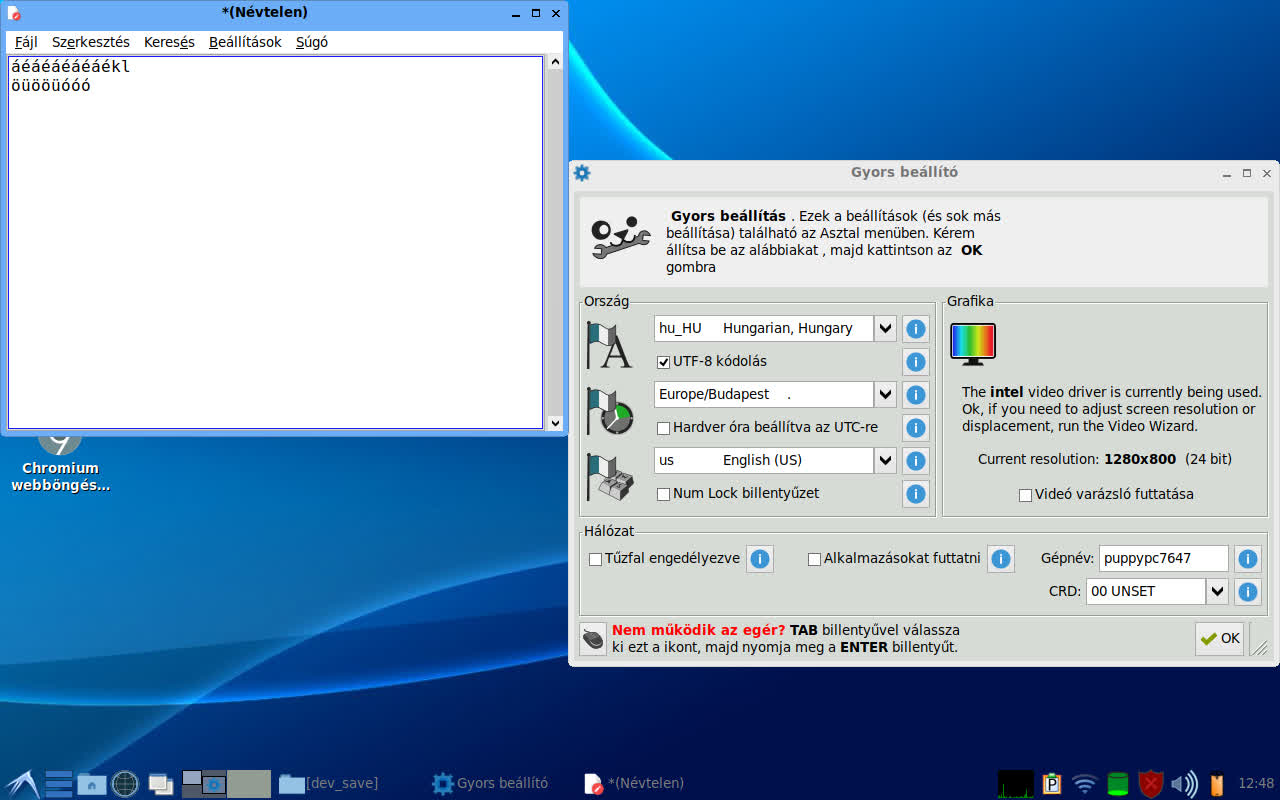Click the 12:48 clock in taskbar
This screenshot has width=1280, height=800.
point(1256,784)
